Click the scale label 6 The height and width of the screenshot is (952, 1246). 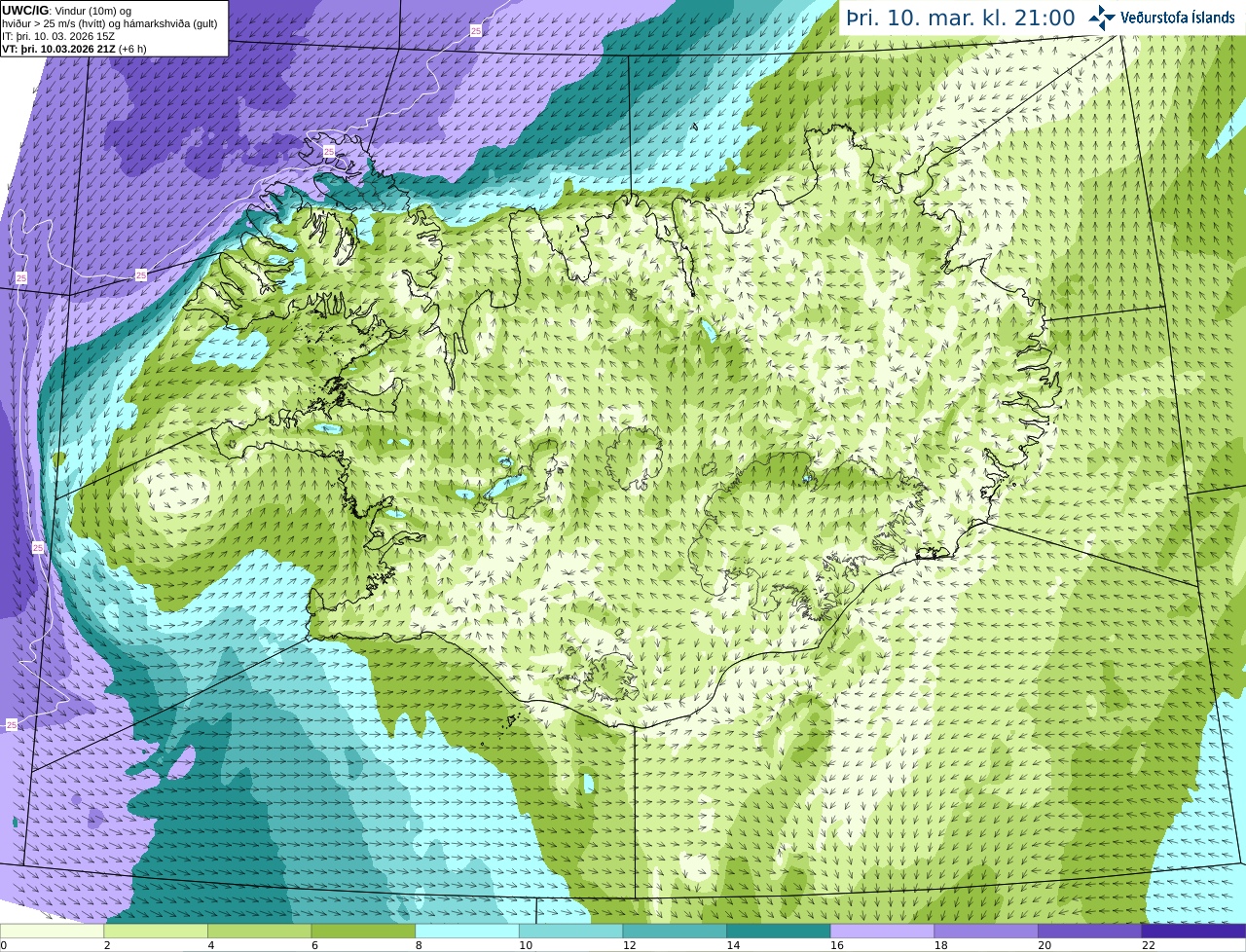click(314, 945)
